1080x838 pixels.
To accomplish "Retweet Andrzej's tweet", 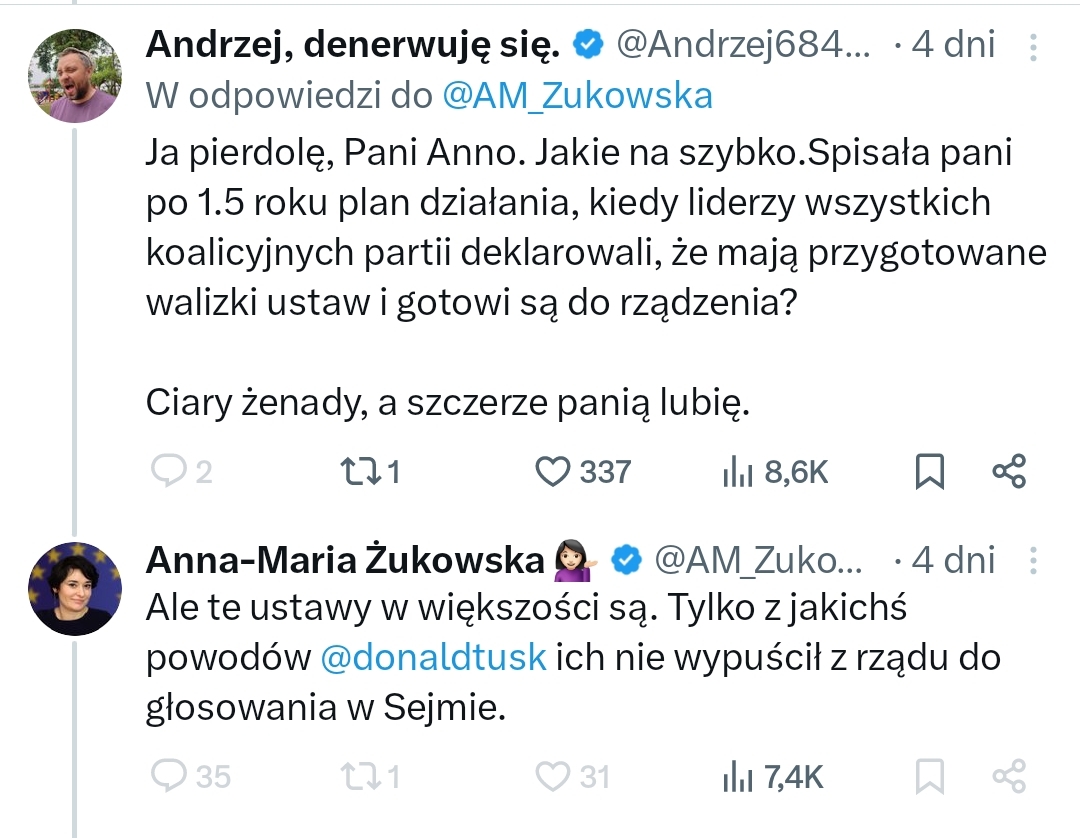I will pyautogui.click(x=357, y=471).
